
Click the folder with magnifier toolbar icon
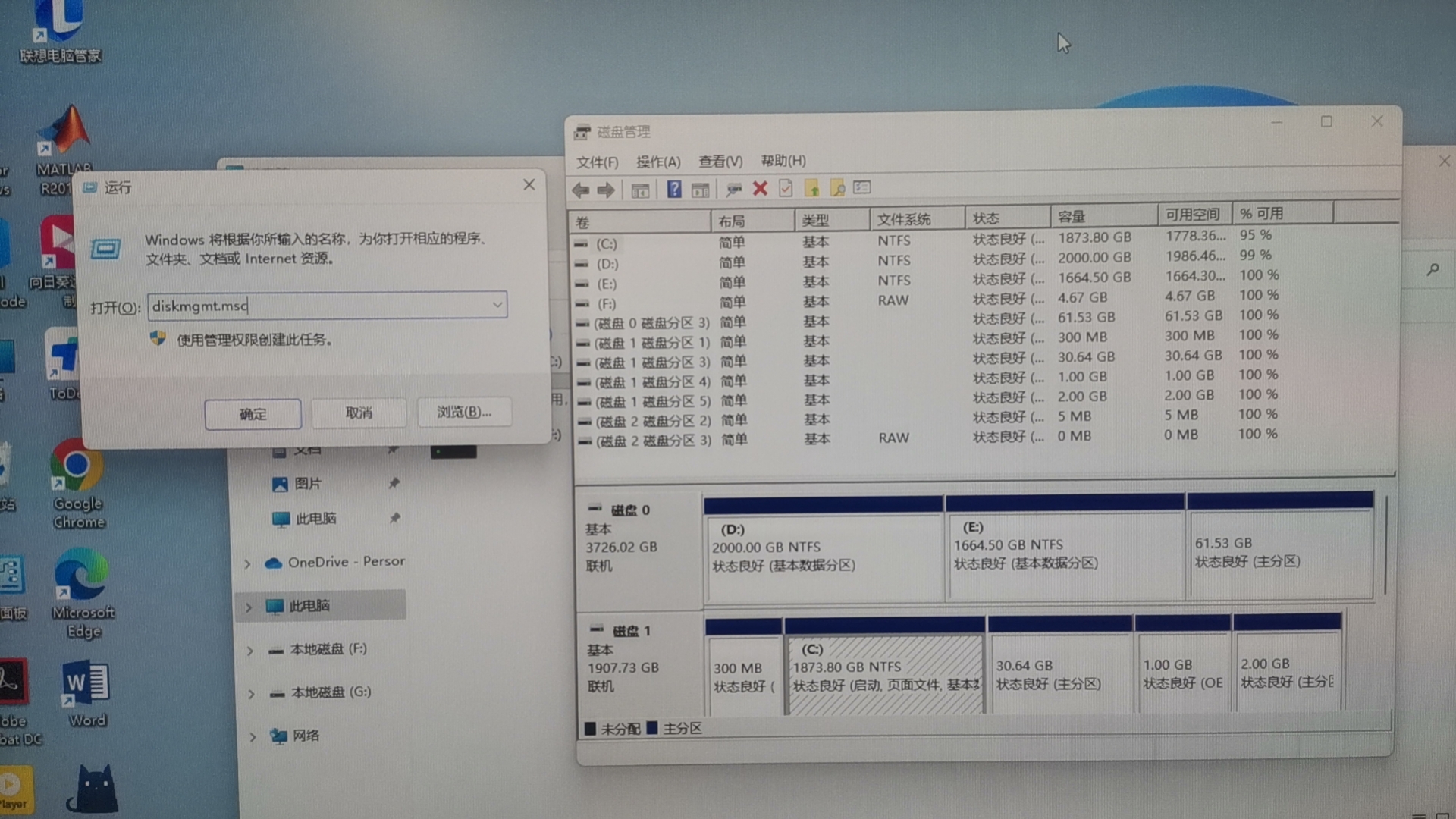(837, 188)
